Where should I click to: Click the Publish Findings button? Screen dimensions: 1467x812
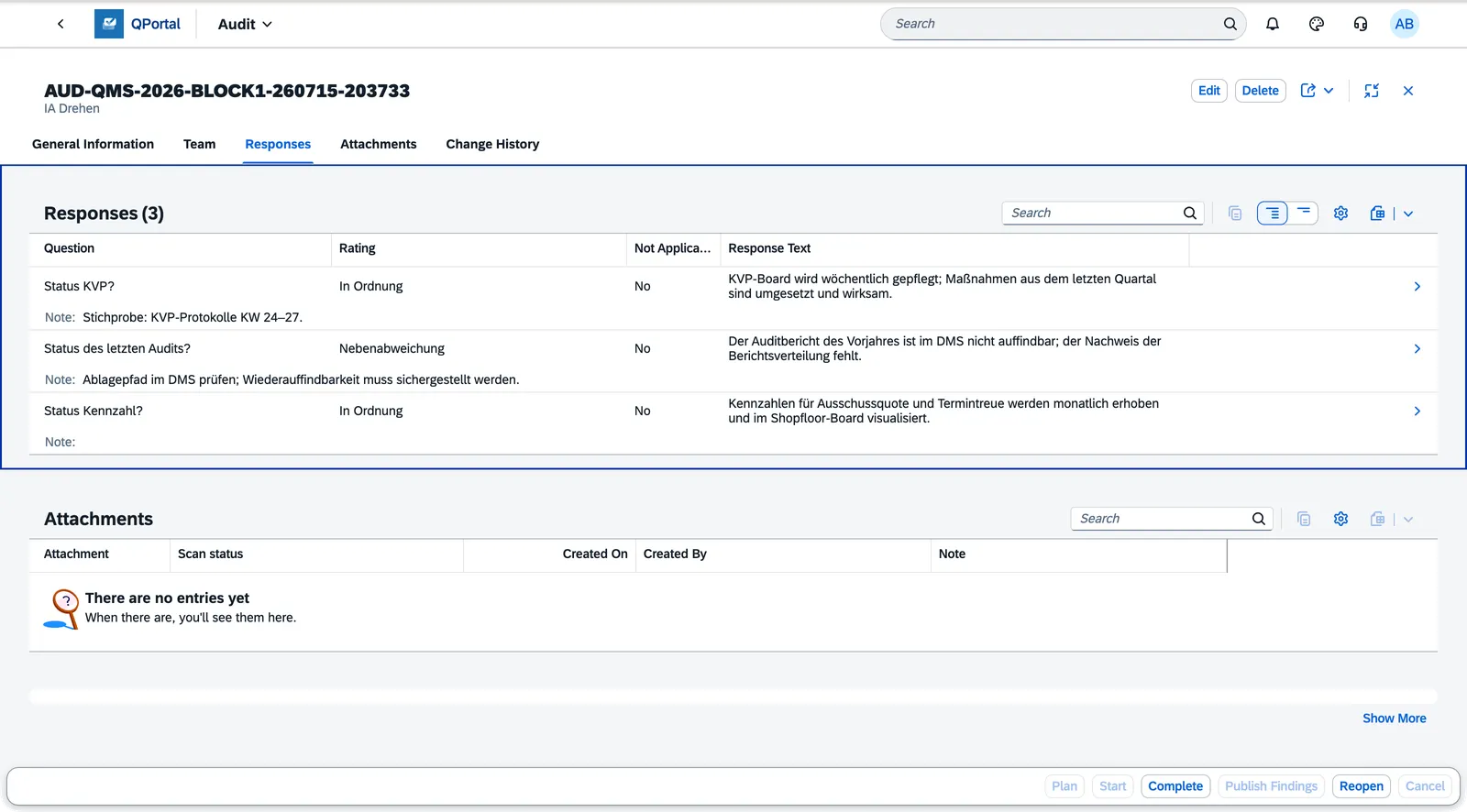click(1271, 786)
